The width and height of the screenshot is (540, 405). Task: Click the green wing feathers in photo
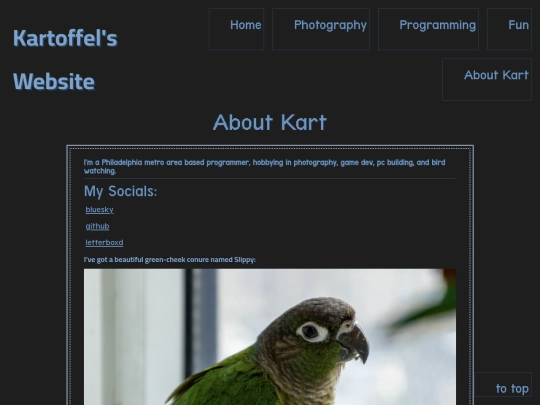(220, 382)
